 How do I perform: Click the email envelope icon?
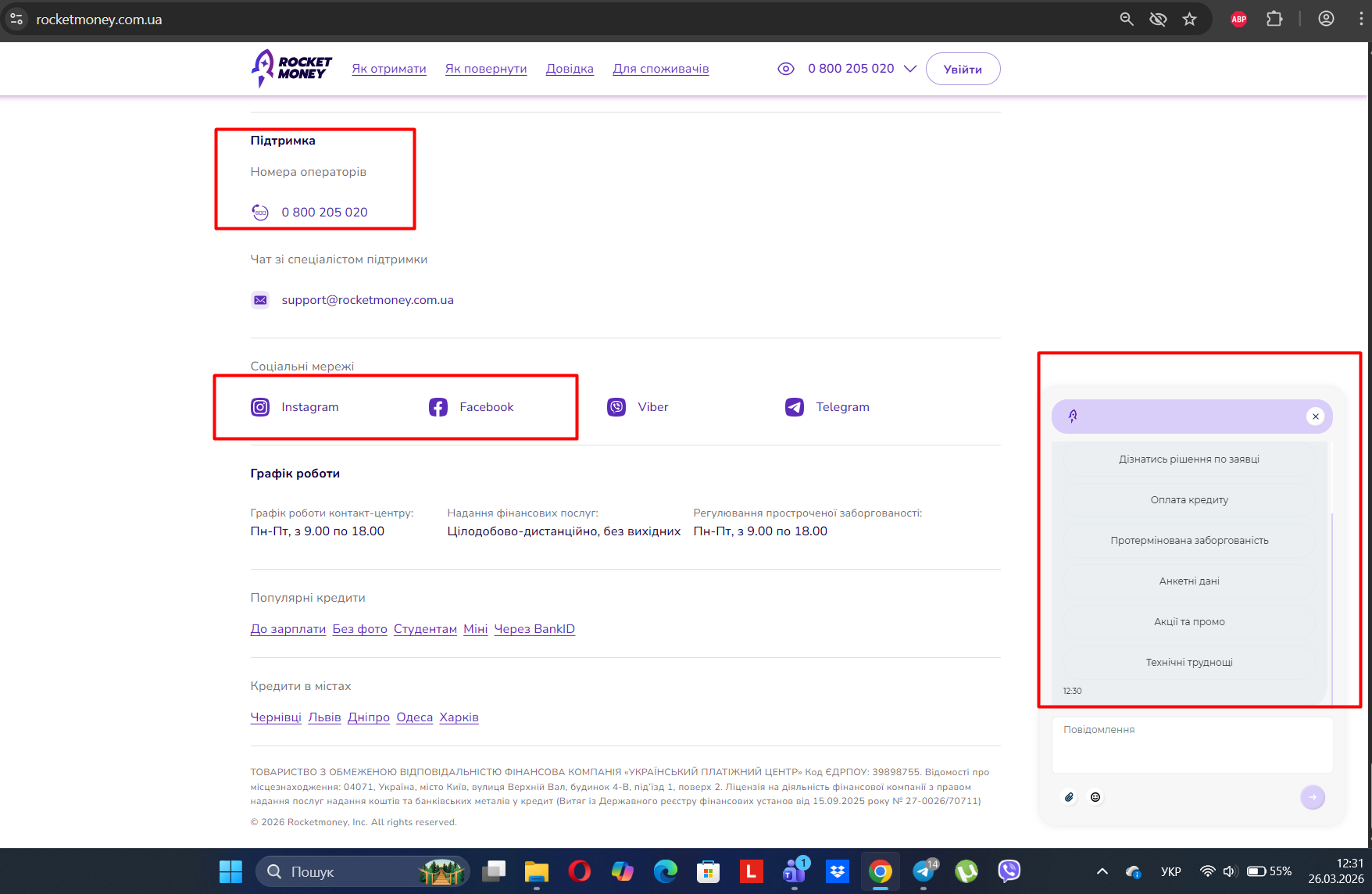260,300
